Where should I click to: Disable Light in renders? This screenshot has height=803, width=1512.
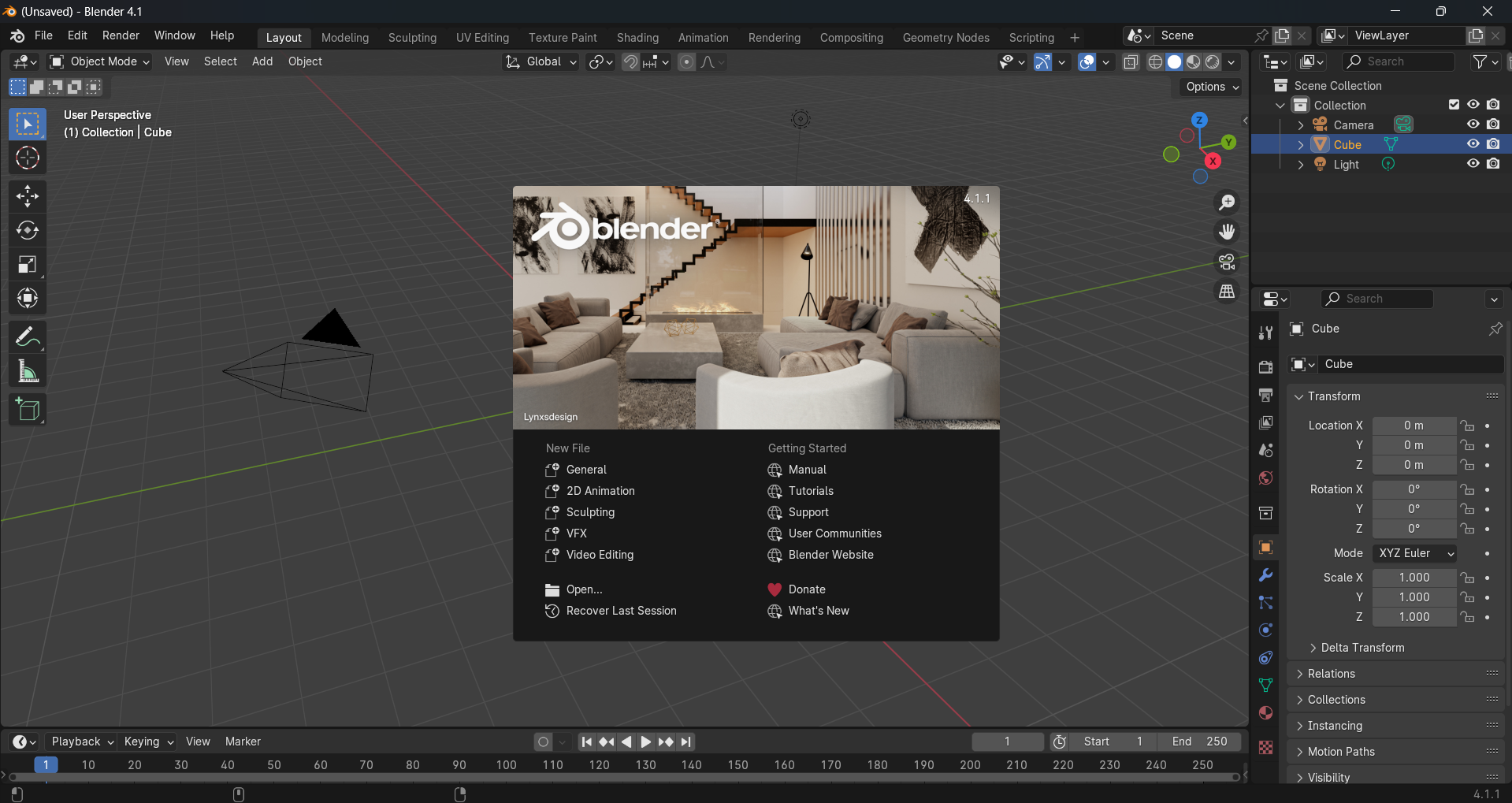click(1493, 164)
